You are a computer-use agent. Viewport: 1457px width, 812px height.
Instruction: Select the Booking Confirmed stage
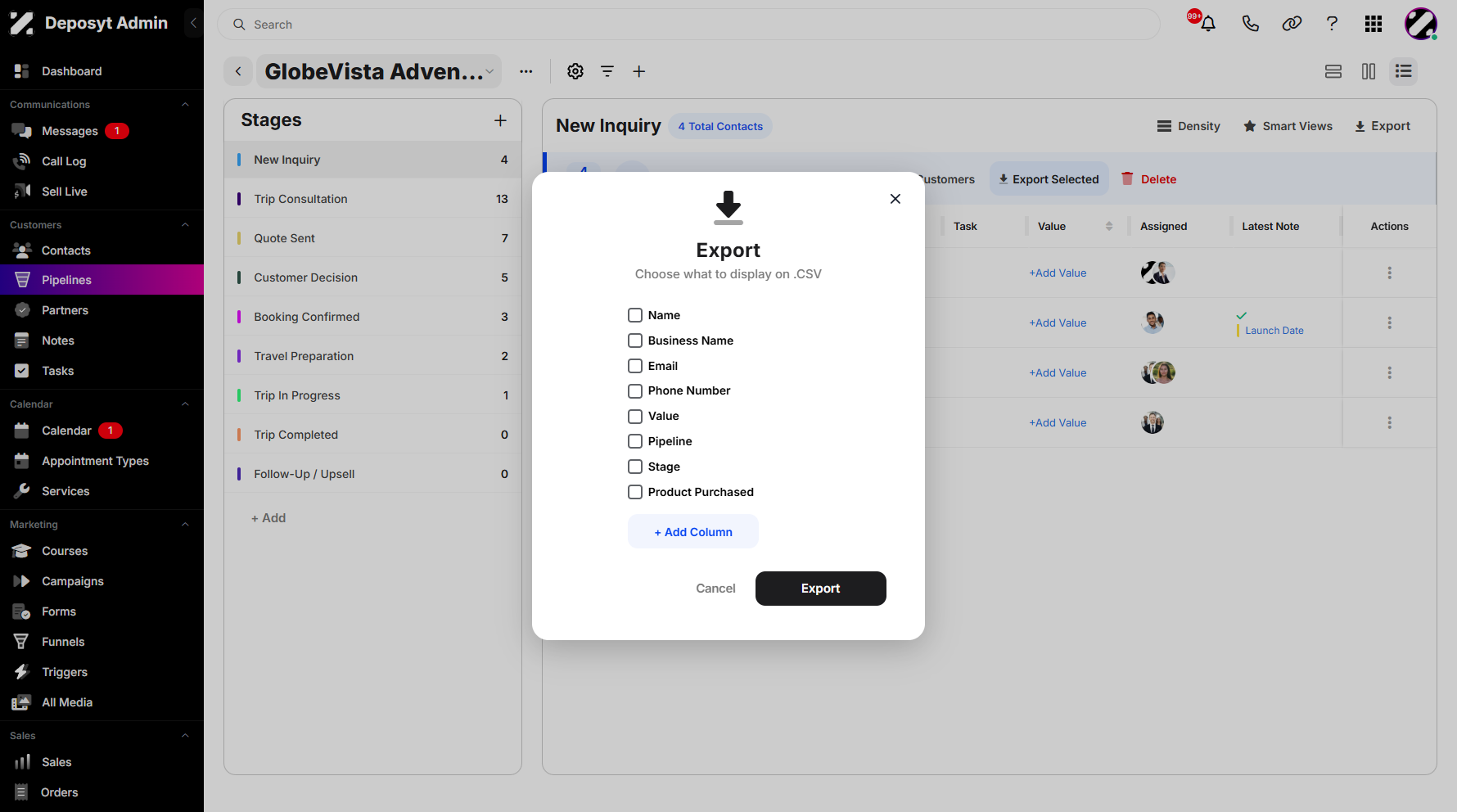pos(372,317)
